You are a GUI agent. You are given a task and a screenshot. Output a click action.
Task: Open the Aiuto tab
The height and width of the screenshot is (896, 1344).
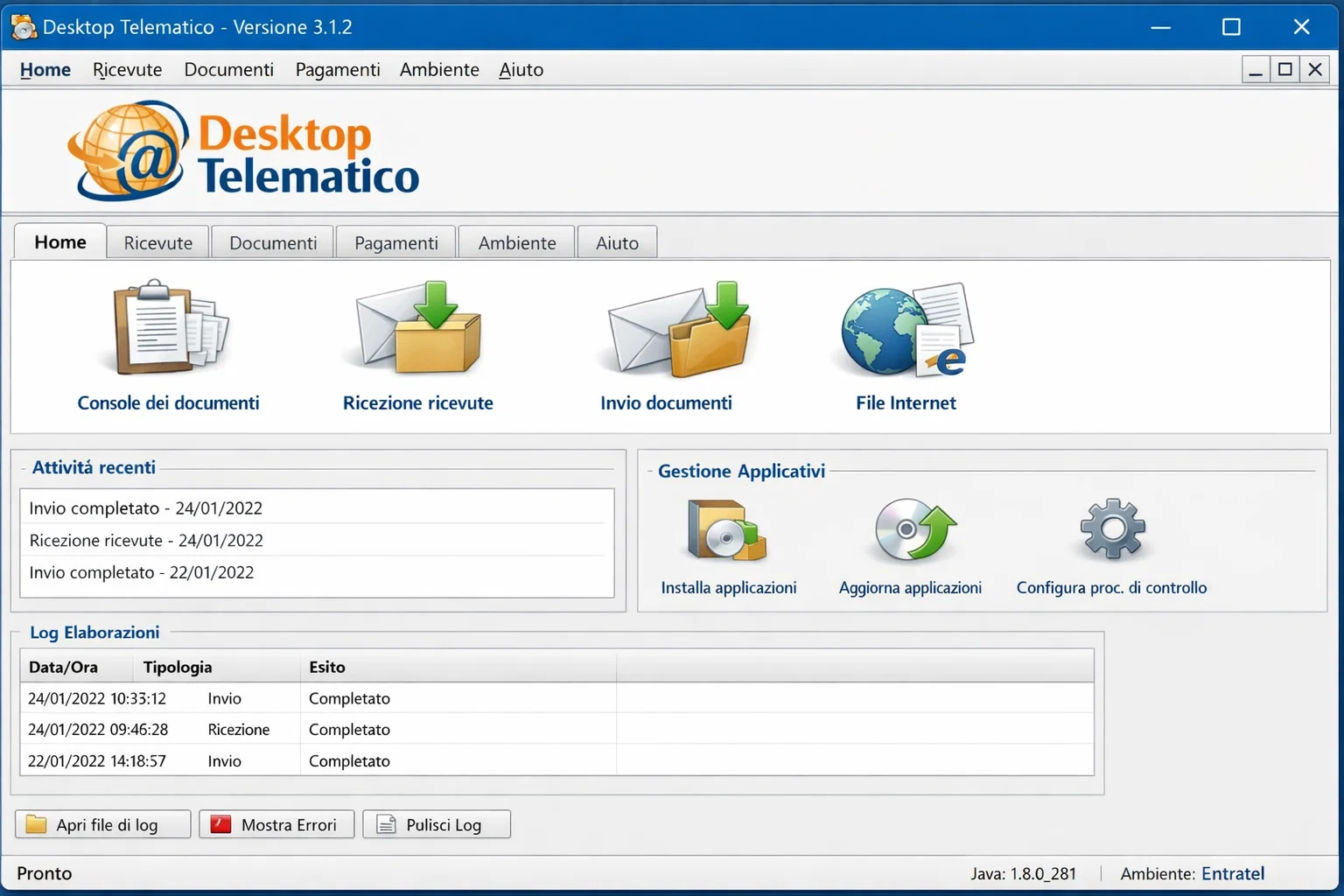click(617, 241)
